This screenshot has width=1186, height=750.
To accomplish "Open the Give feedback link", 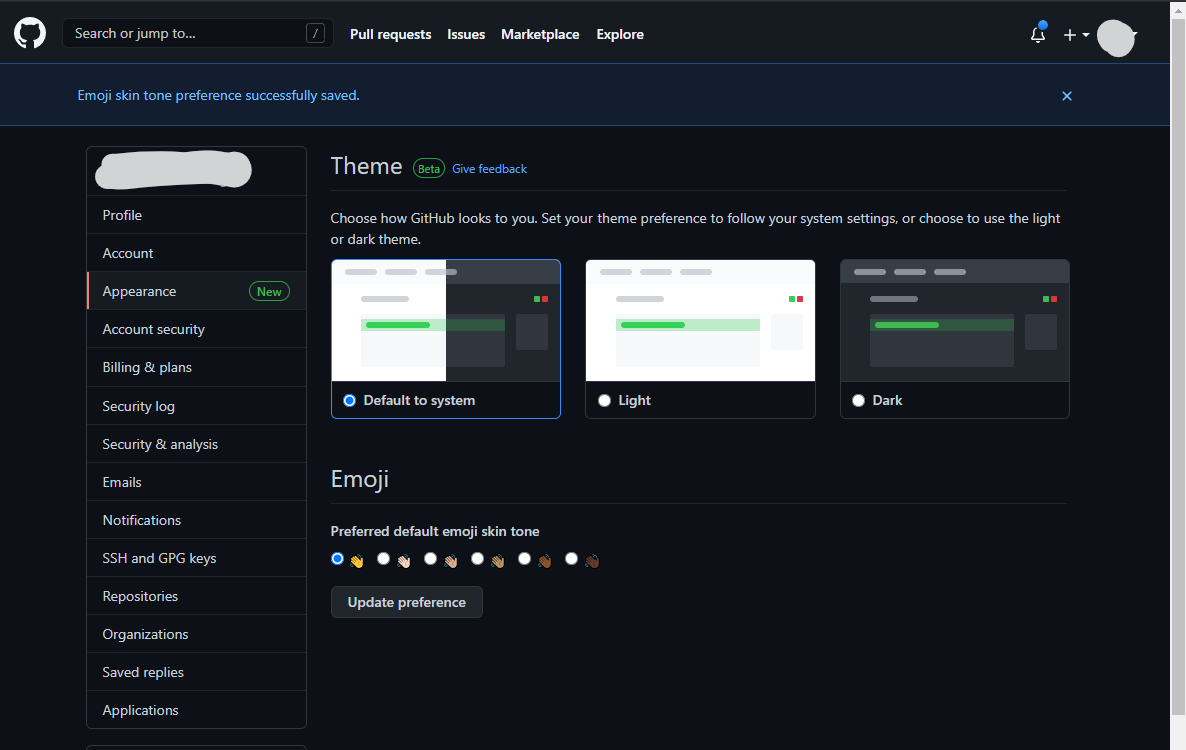I will [x=489, y=169].
